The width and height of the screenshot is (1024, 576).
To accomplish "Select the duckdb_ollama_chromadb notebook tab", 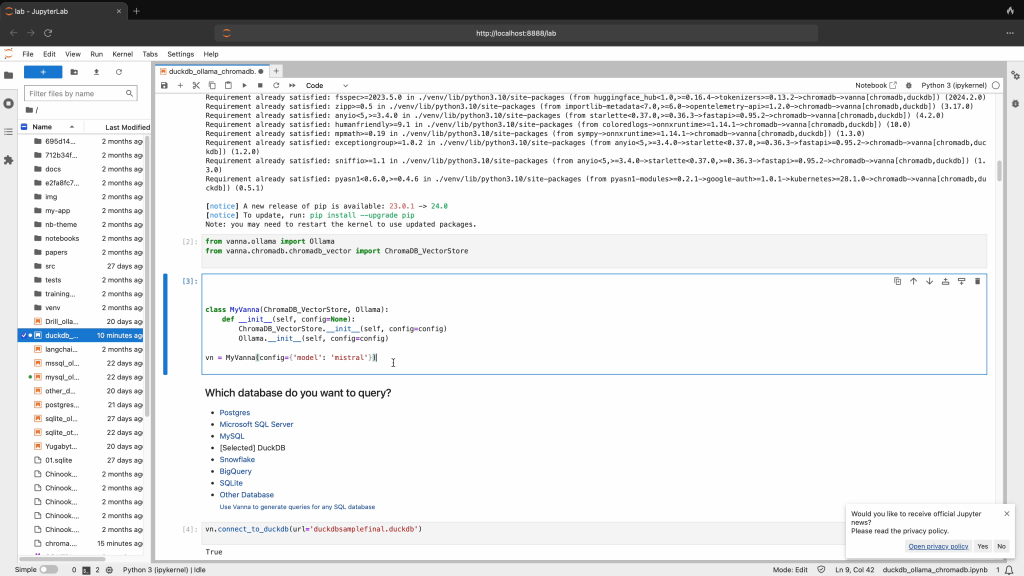I will point(211,72).
